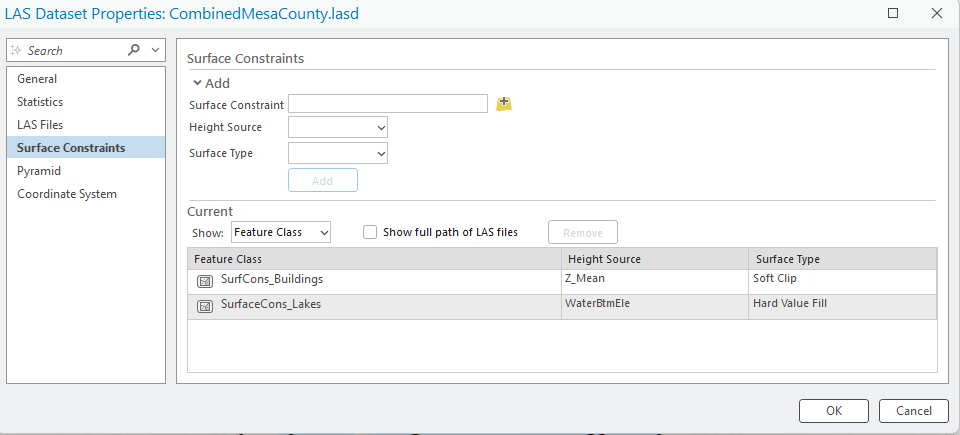This screenshot has height=435, width=960.
Task: Click the SurfCons_Buildings feature class icon
Action: tap(205, 281)
